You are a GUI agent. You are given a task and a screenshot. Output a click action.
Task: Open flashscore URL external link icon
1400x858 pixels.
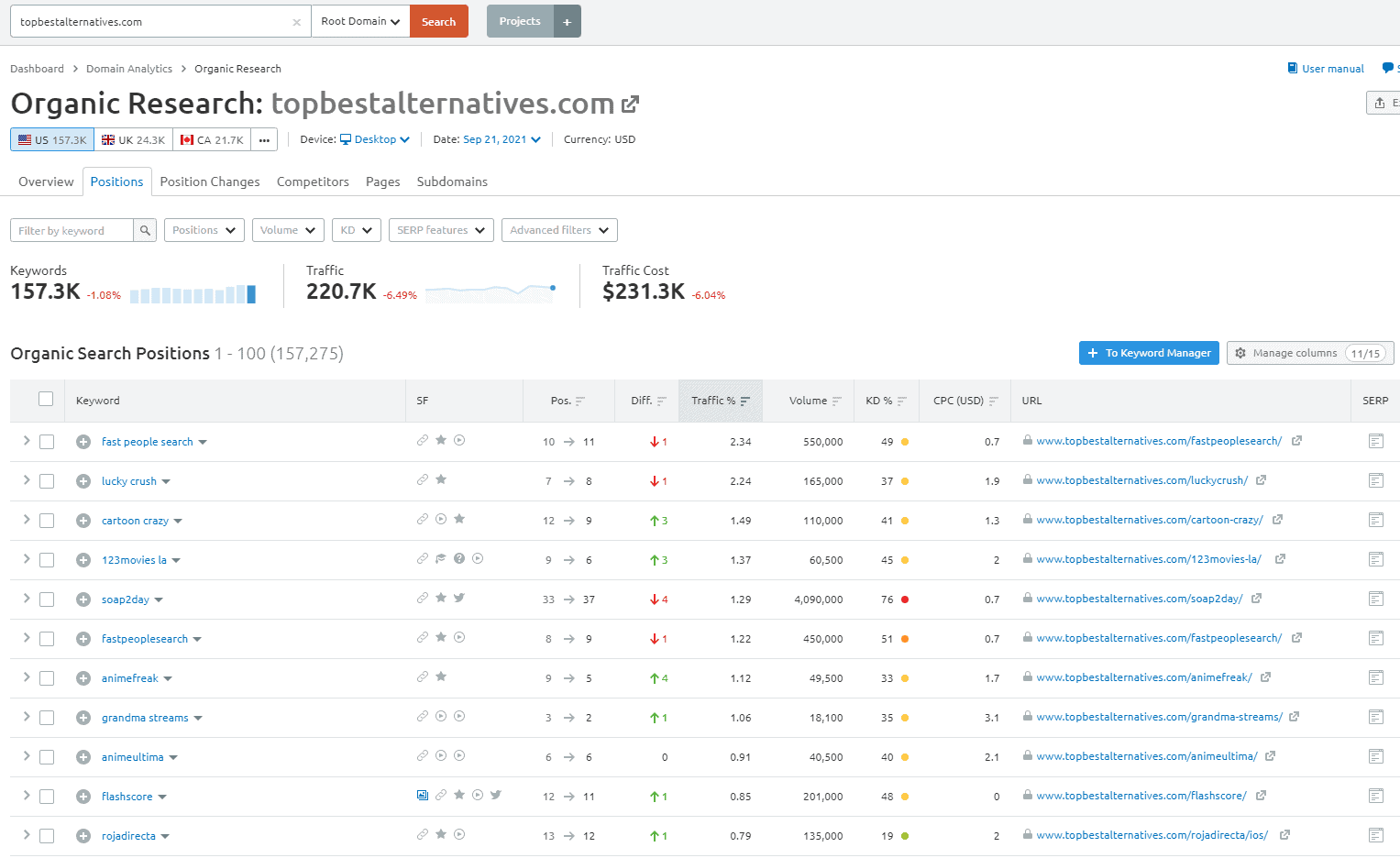(1261, 796)
